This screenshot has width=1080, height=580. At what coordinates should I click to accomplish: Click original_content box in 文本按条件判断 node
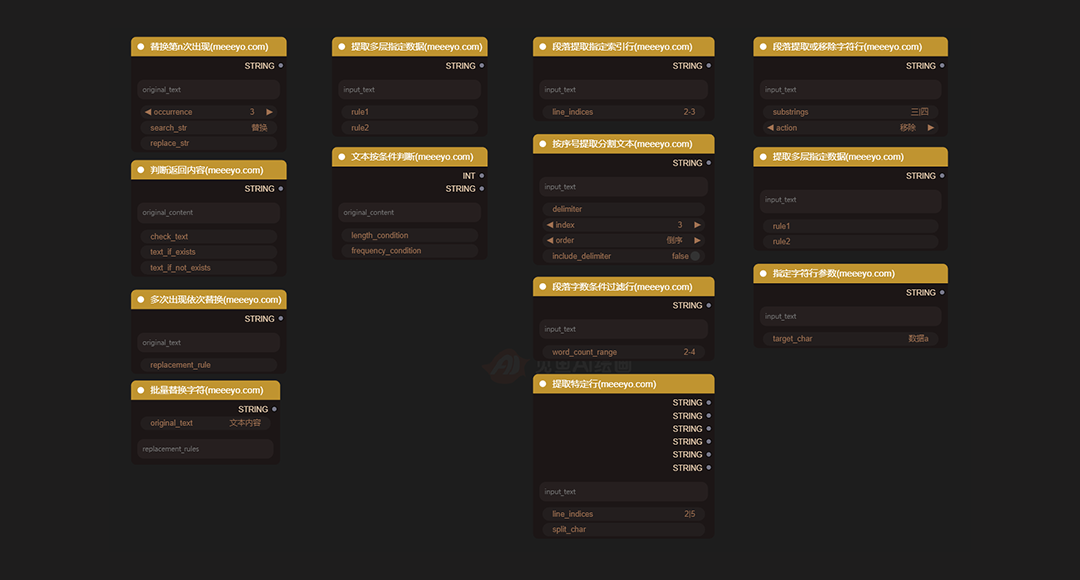410,213
